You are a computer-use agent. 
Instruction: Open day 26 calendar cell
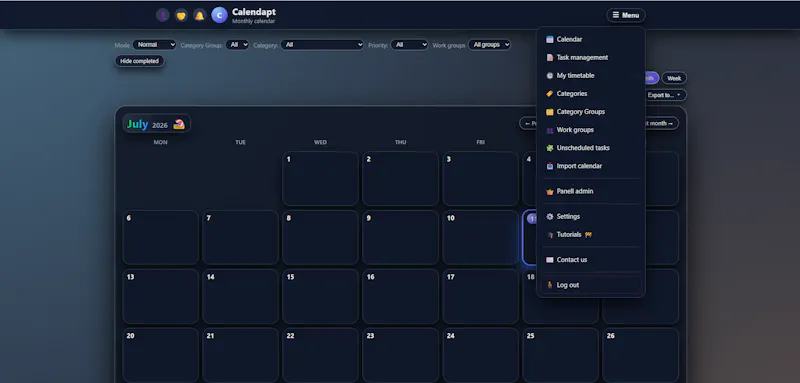coord(640,355)
